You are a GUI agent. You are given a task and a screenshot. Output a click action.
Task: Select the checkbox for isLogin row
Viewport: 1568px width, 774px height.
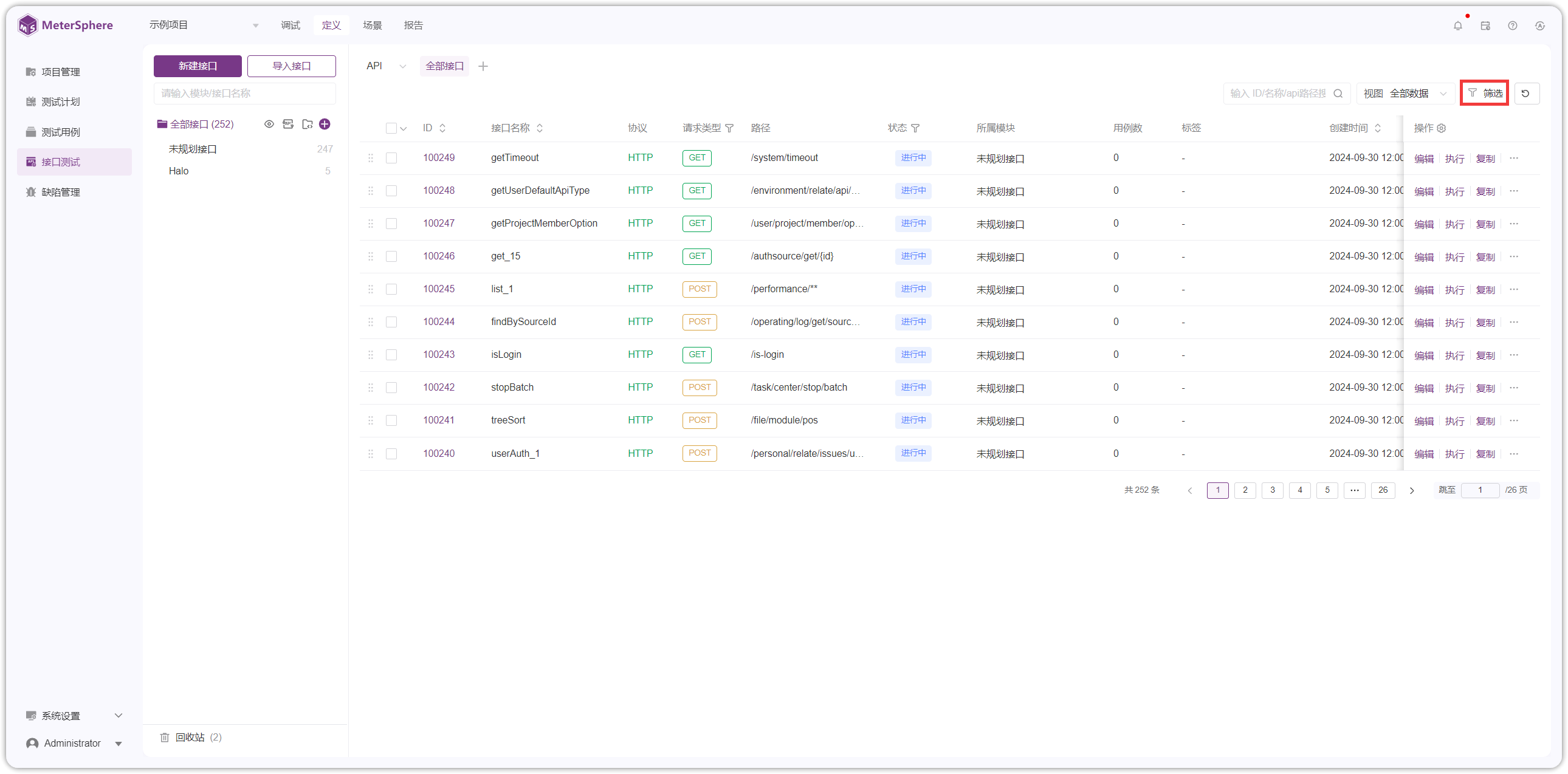pyautogui.click(x=391, y=355)
